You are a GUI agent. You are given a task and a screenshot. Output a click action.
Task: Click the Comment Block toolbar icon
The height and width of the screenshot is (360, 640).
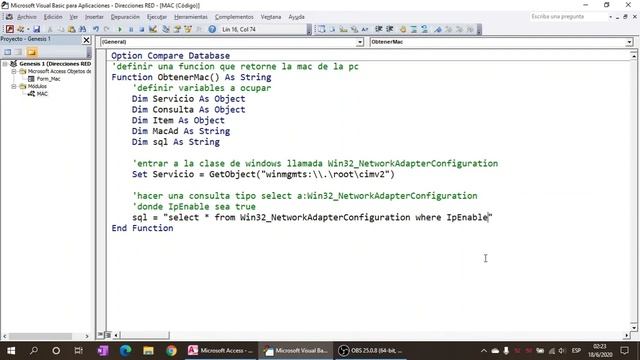tap(414, 29)
